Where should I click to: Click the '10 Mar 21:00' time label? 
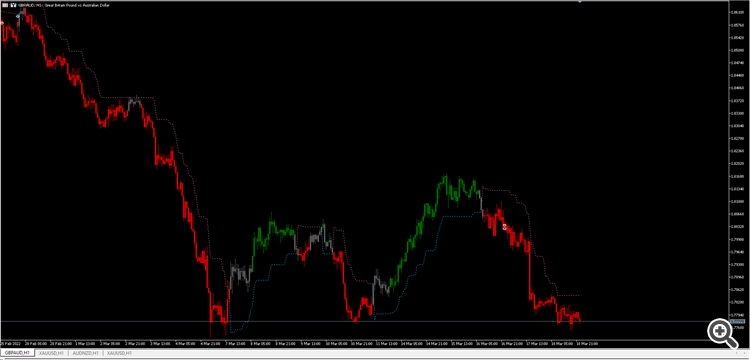click(x=362, y=344)
